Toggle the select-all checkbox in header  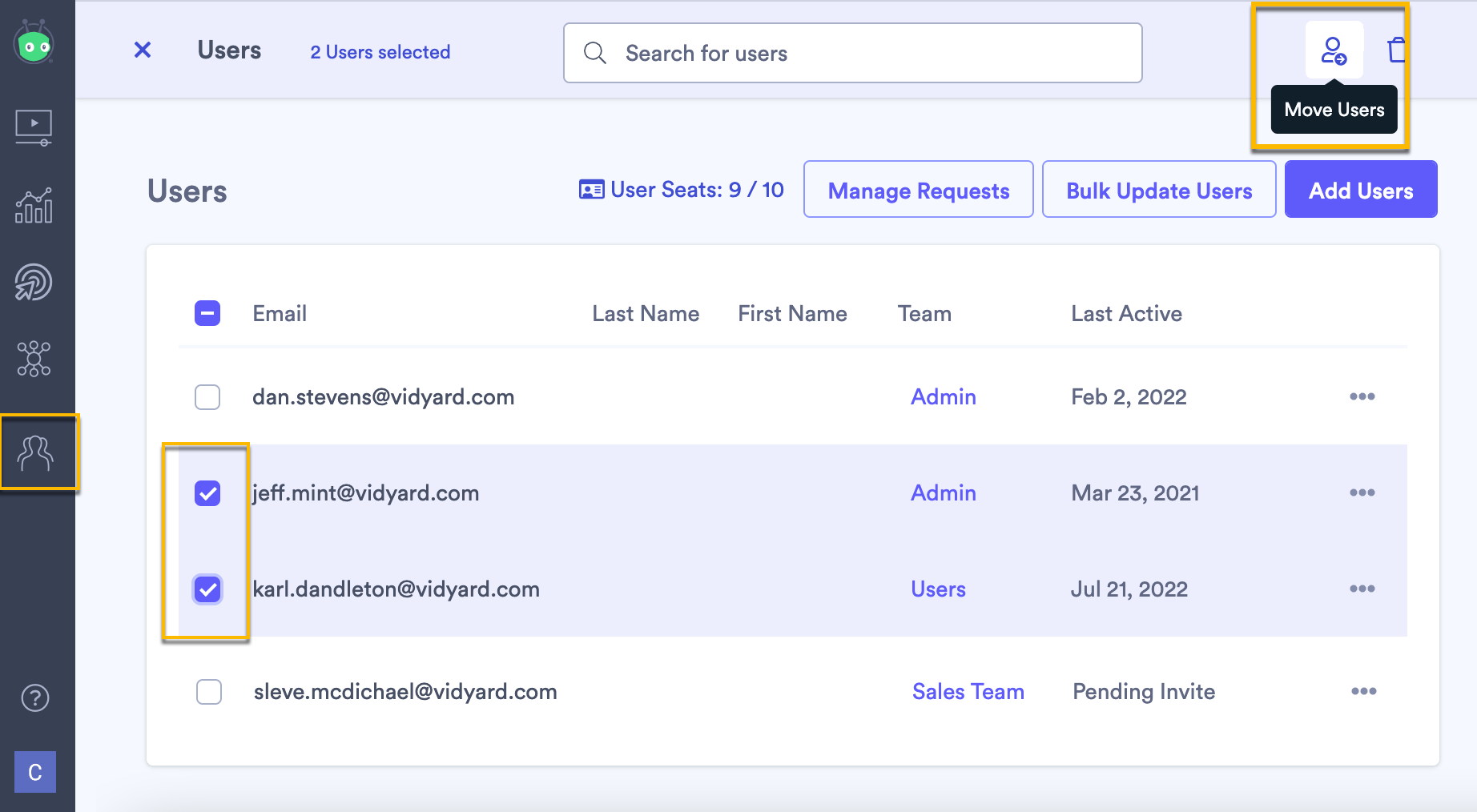(207, 313)
